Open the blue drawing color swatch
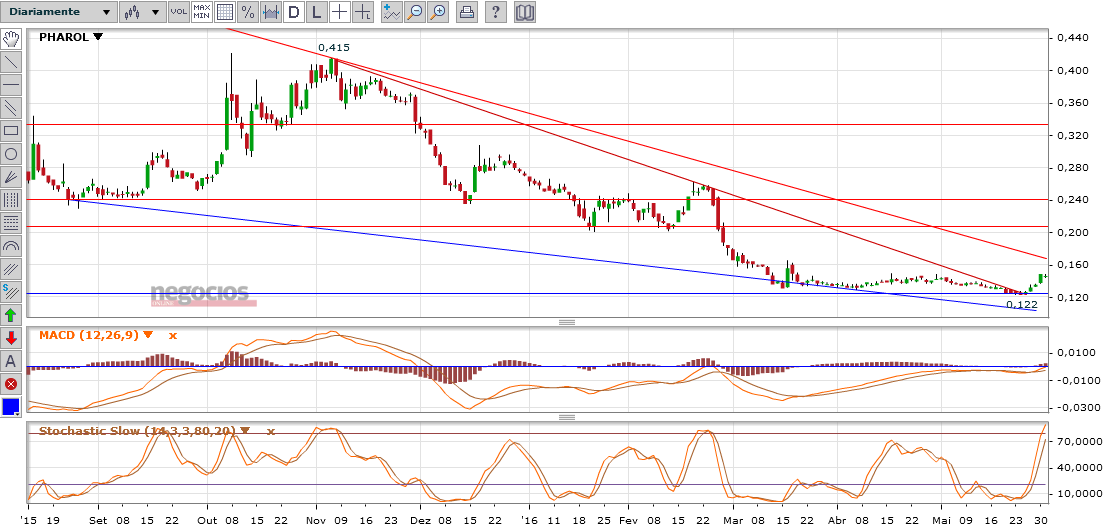The image size is (1110, 531). coord(11,407)
